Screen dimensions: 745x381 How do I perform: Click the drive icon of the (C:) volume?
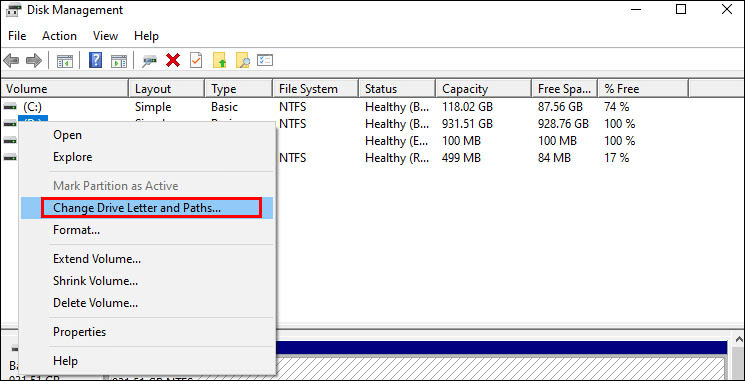tap(10, 107)
